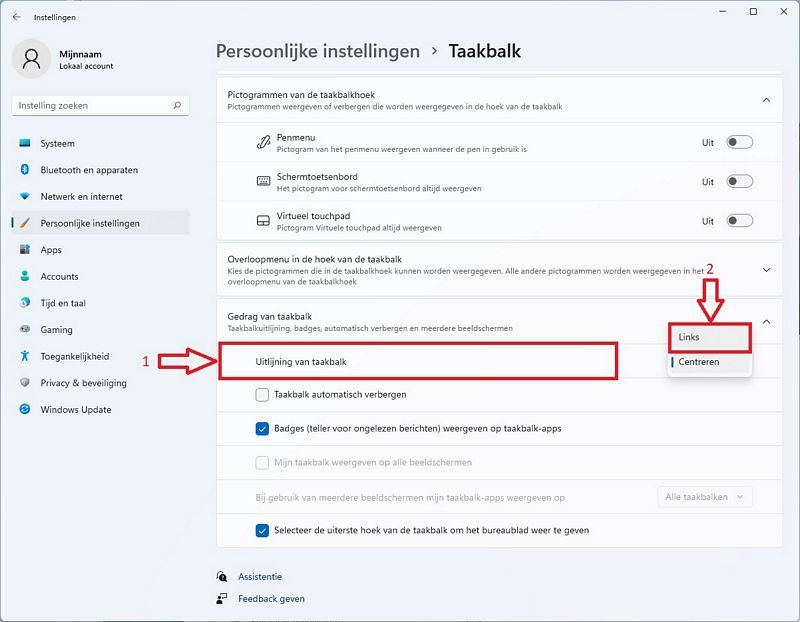Toggle the Penmenu switch on
The width and height of the screenshot is (800, 622).
(x=739, y=142)
